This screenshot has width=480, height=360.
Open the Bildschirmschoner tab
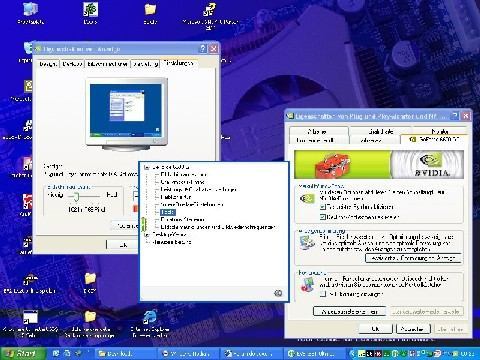point(107,64)
